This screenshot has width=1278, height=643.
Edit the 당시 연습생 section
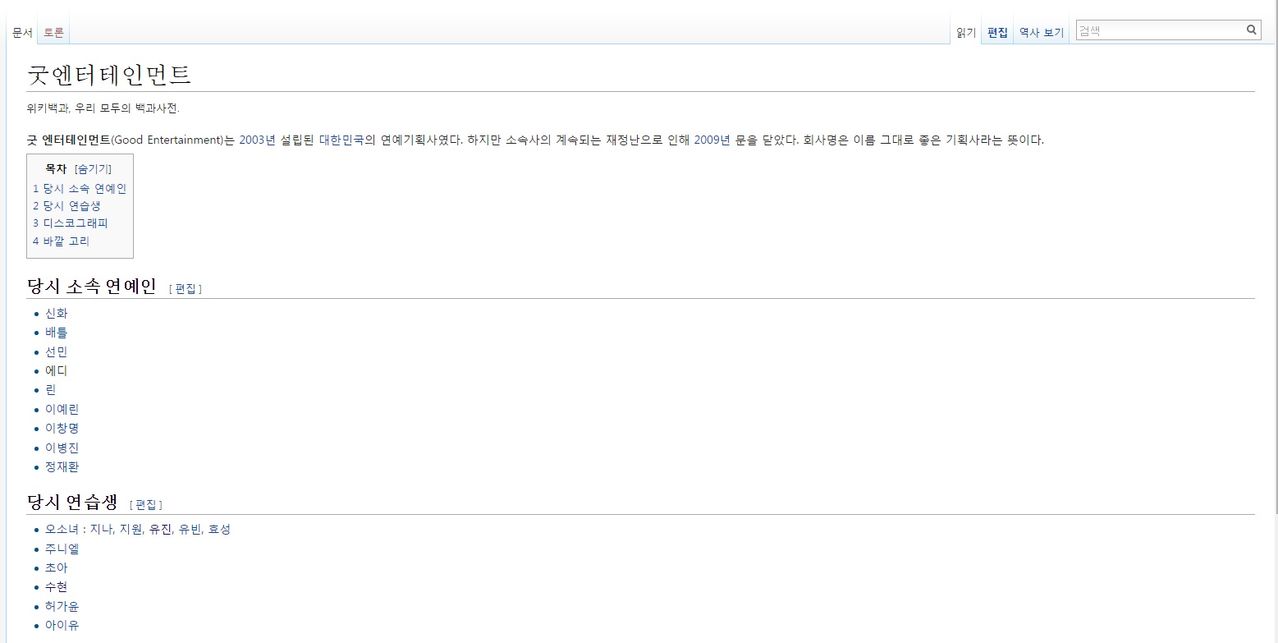[146, 505]
